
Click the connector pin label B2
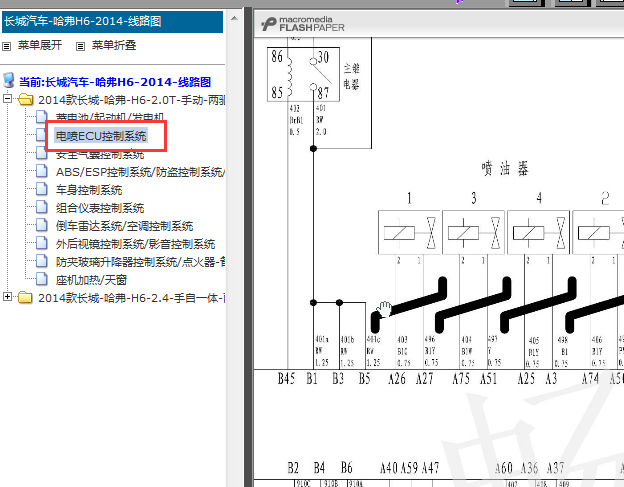pos(293,468)
